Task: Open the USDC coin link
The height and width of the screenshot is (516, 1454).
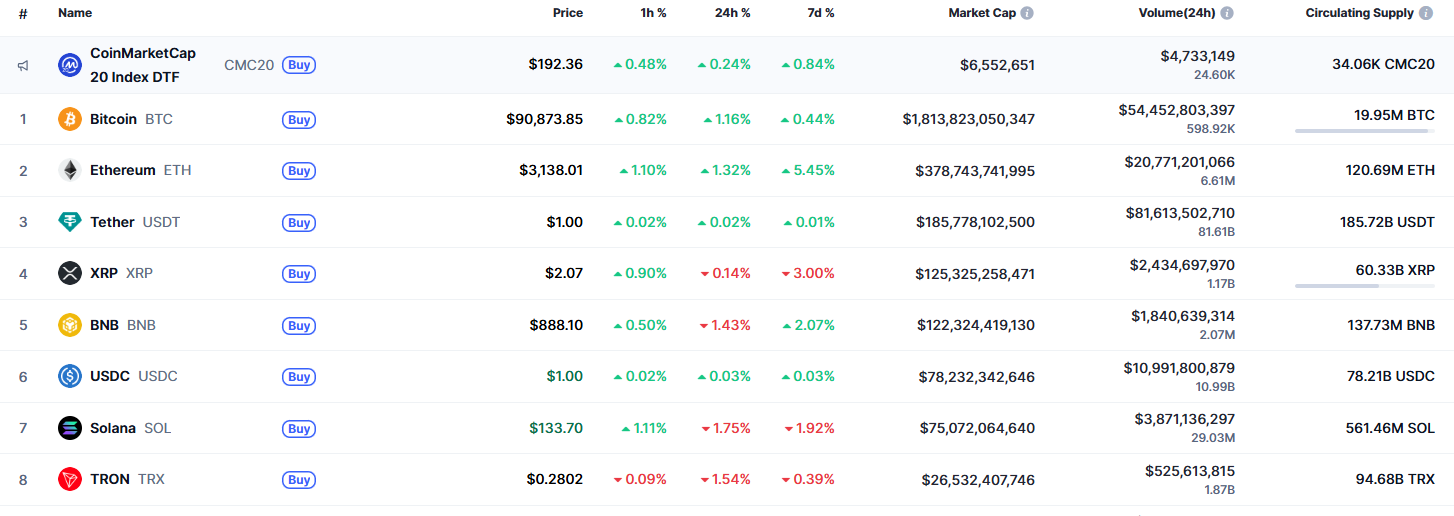Action: (110, 376)
